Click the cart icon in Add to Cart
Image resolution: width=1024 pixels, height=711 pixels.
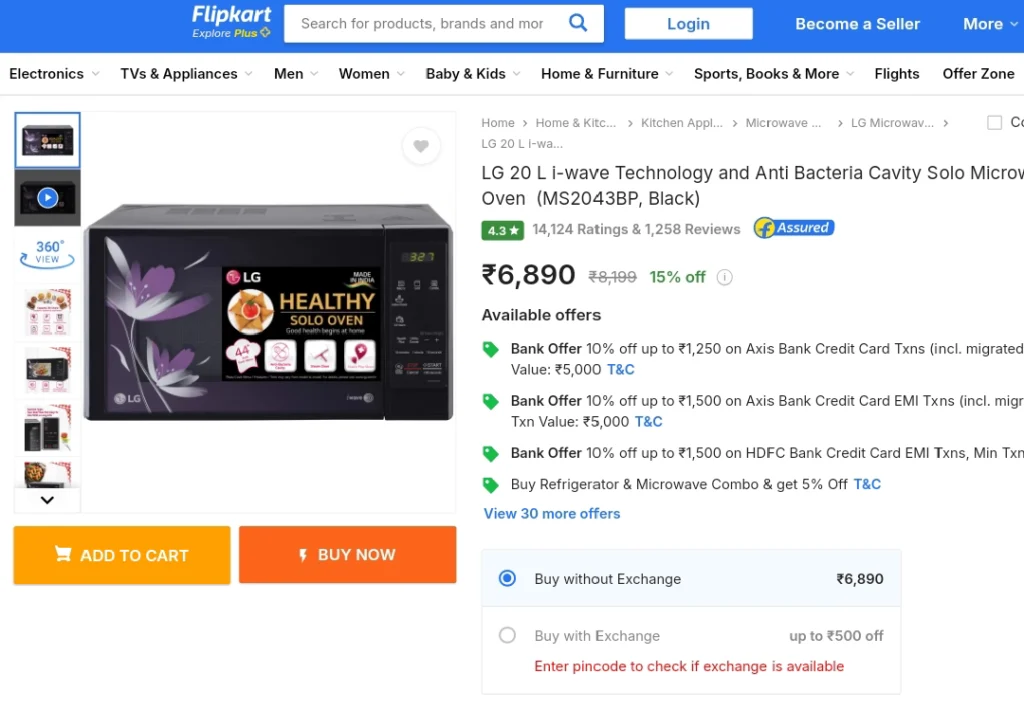pos(63,554)
